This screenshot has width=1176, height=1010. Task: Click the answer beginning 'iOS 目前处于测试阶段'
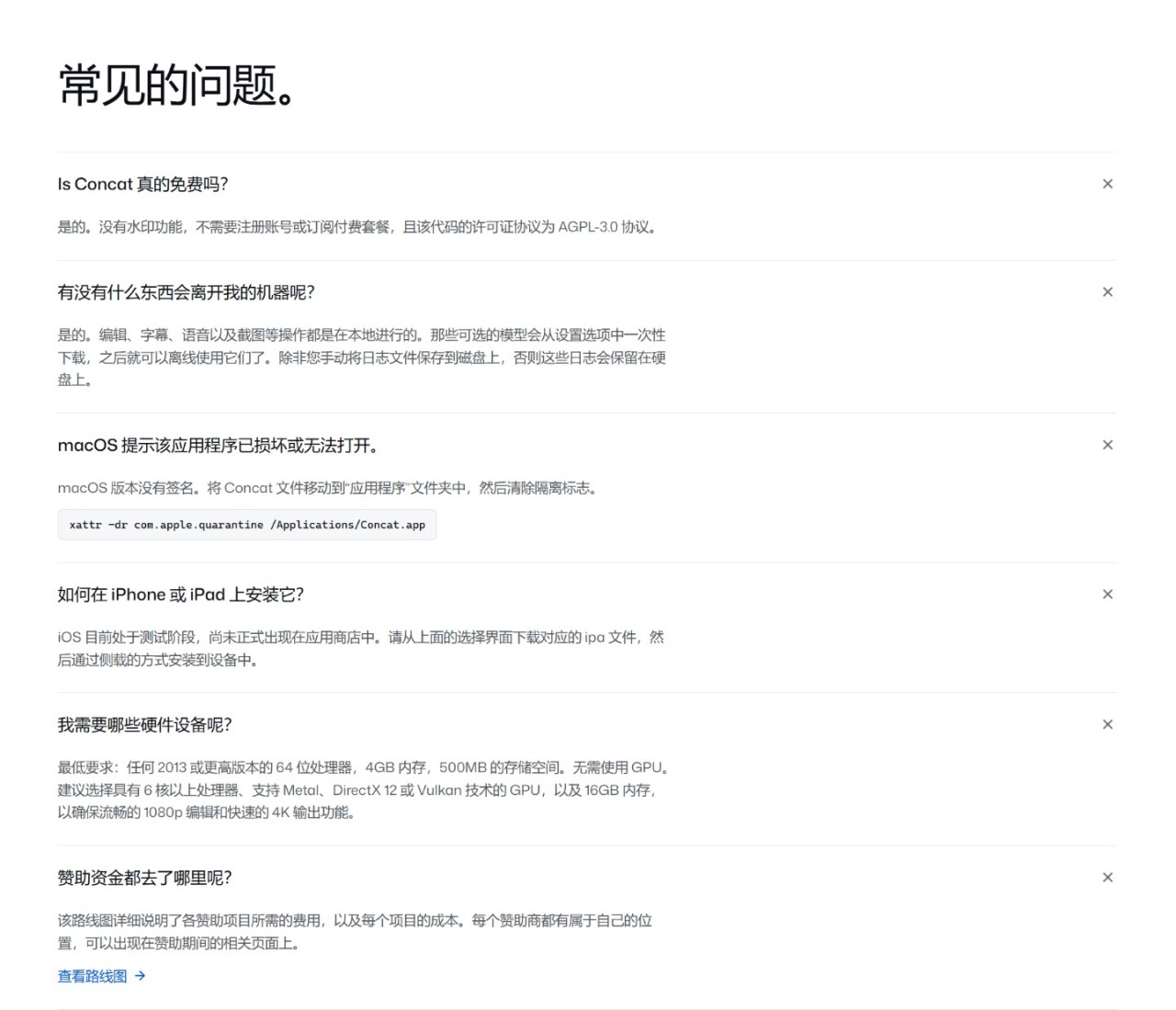(x=361, y=649)
